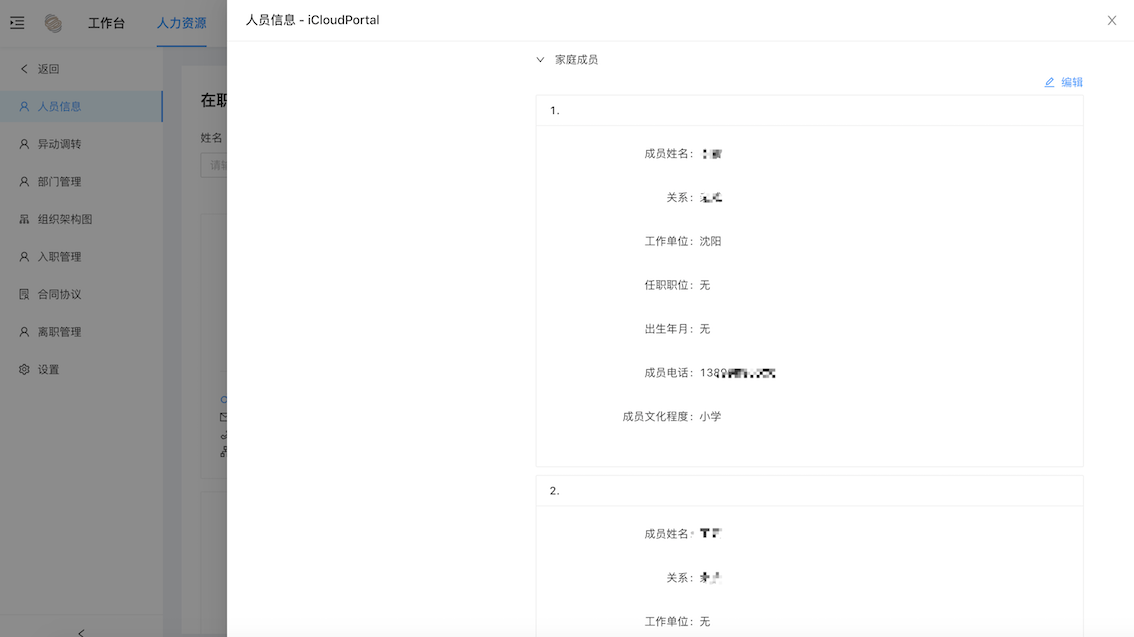Click the 组织架构图 hierarchy icon
Viewport: 1134px width, 637px height.
point(24,219)
